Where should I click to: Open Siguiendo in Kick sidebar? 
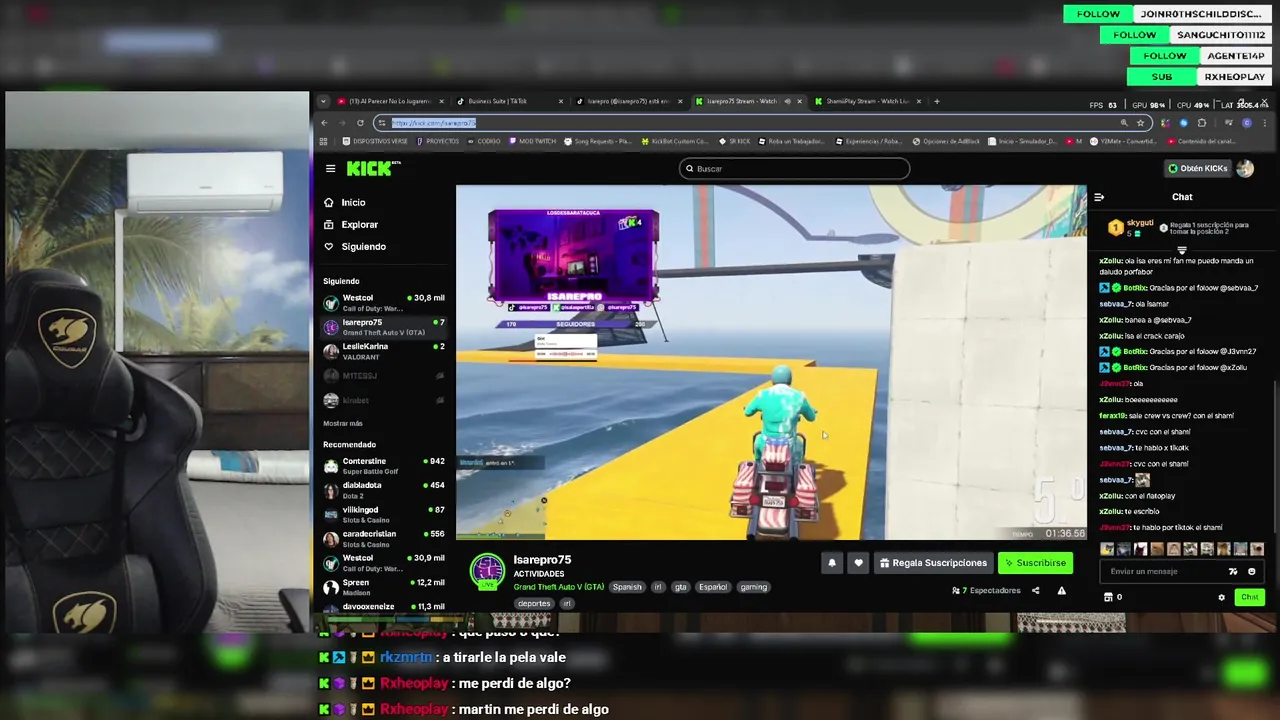coord(355,246)
